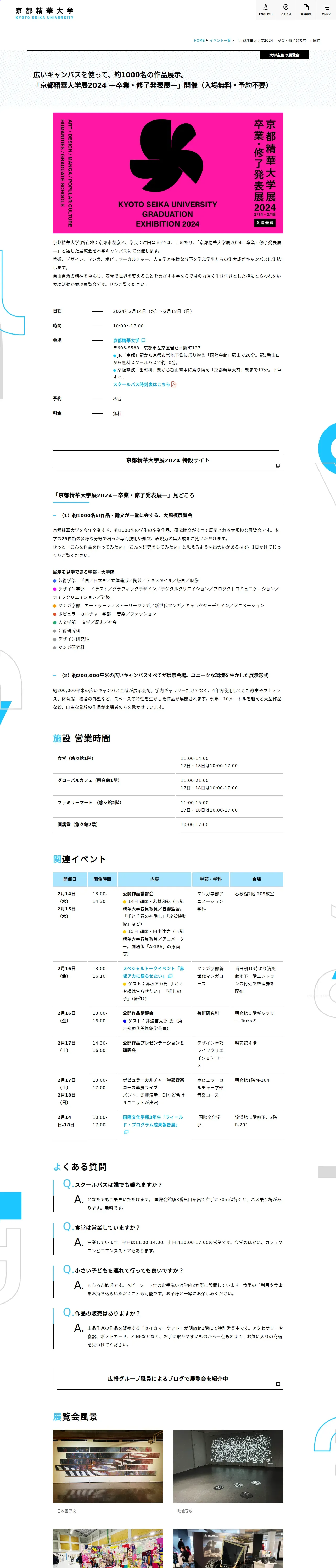The height and width of the screenshot is (1568, 336).
Task: Click question スクールバスは誰でも乗れますか？
Action: [118, 1185]
